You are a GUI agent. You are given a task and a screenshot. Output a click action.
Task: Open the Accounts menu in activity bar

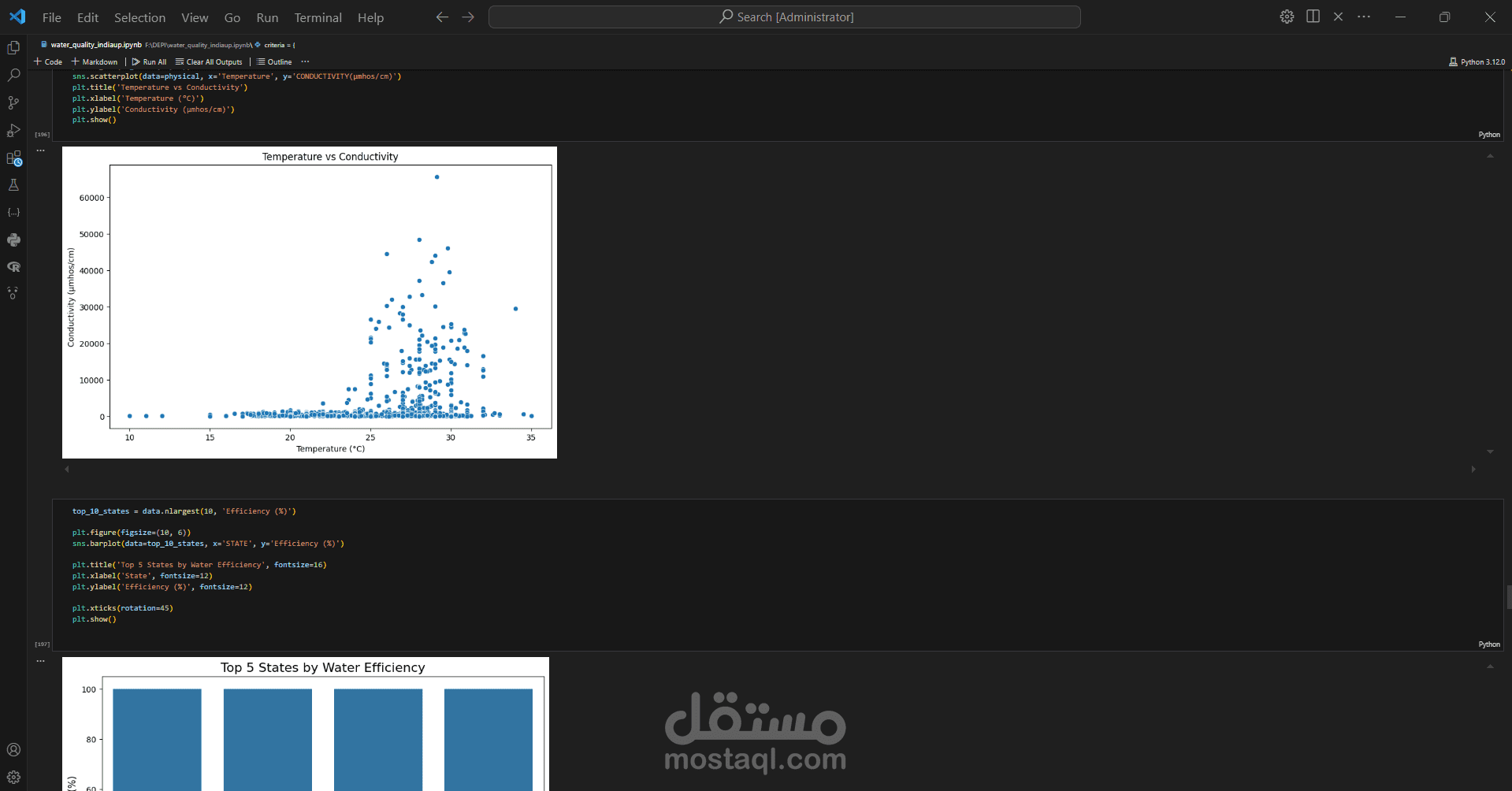coord(13,750)
